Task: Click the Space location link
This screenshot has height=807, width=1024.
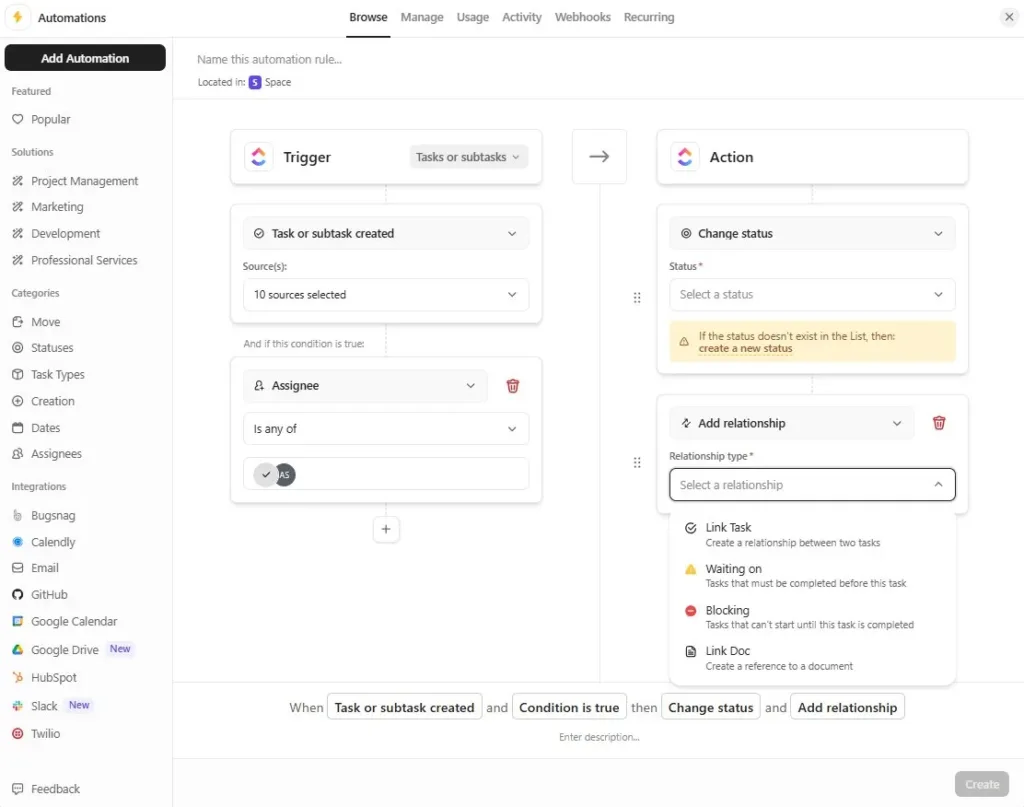Action: pyautogui.click(x=270, y=82)
